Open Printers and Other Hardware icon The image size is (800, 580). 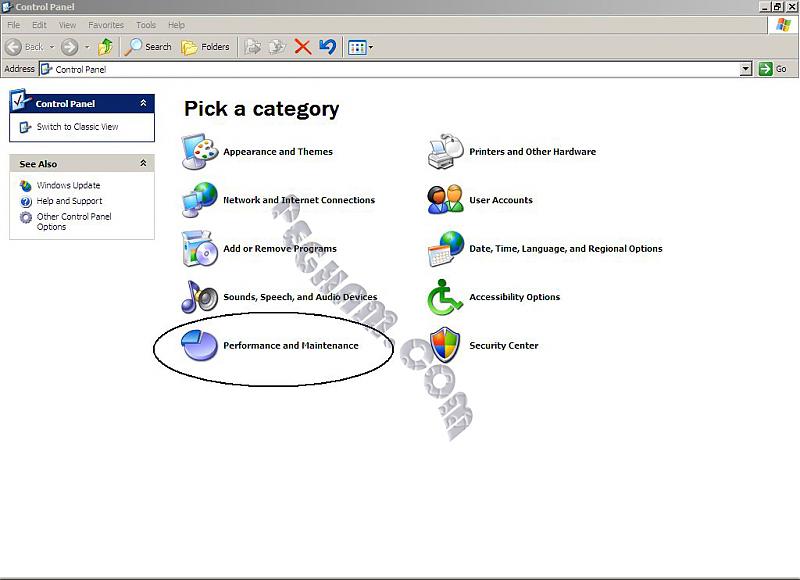(x=446, y=152)
